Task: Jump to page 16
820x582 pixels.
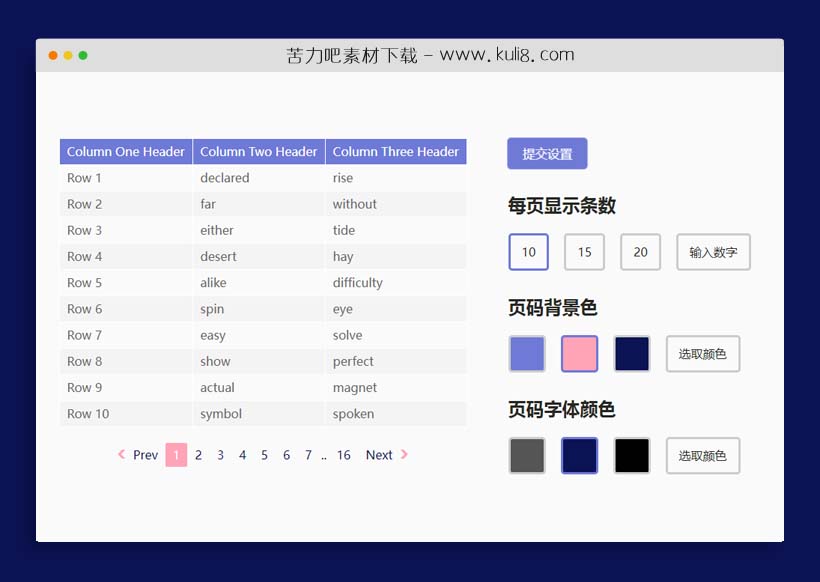Action: pos(344,455)
